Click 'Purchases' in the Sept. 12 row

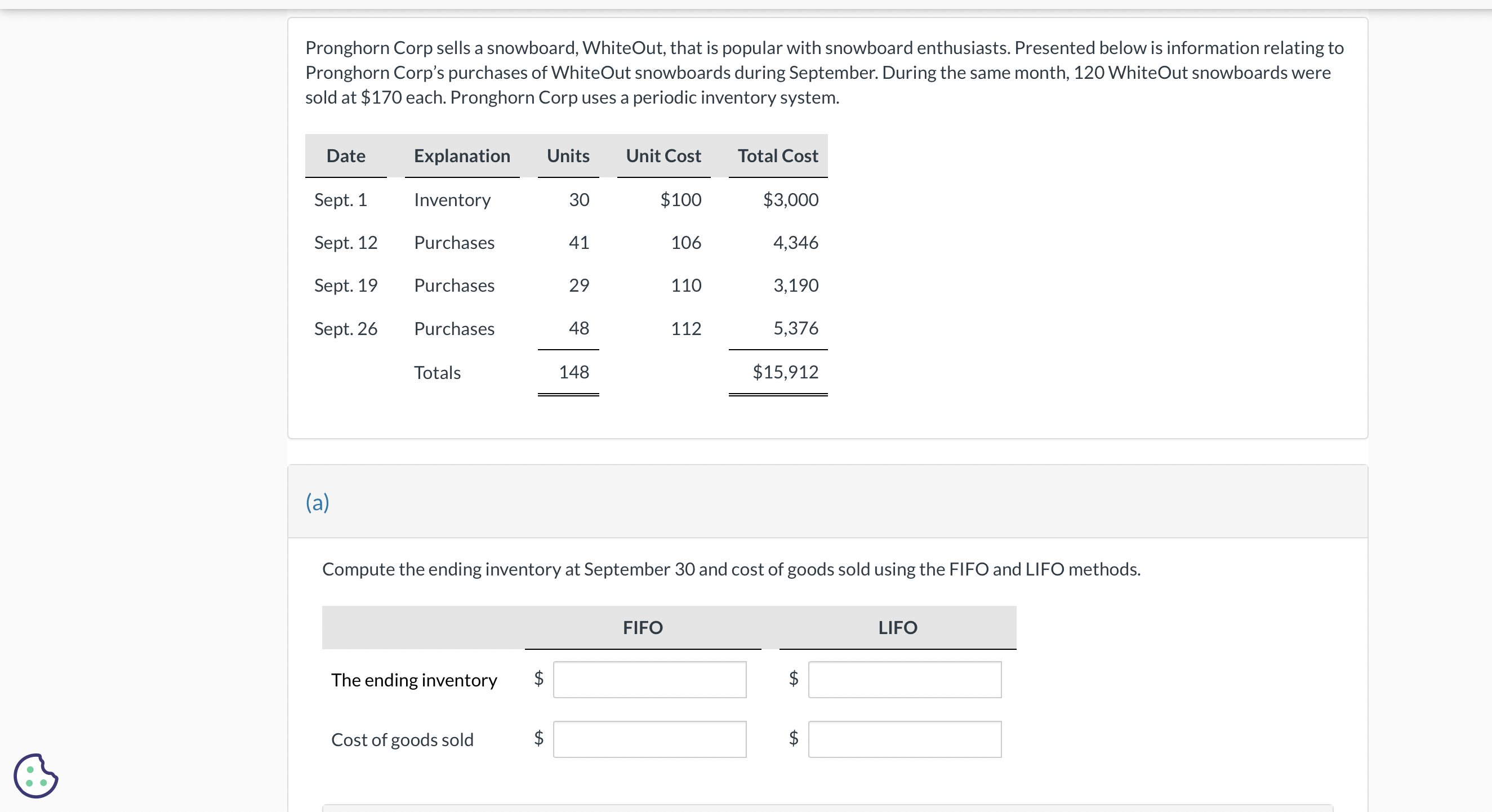click(x=454, y=242)
